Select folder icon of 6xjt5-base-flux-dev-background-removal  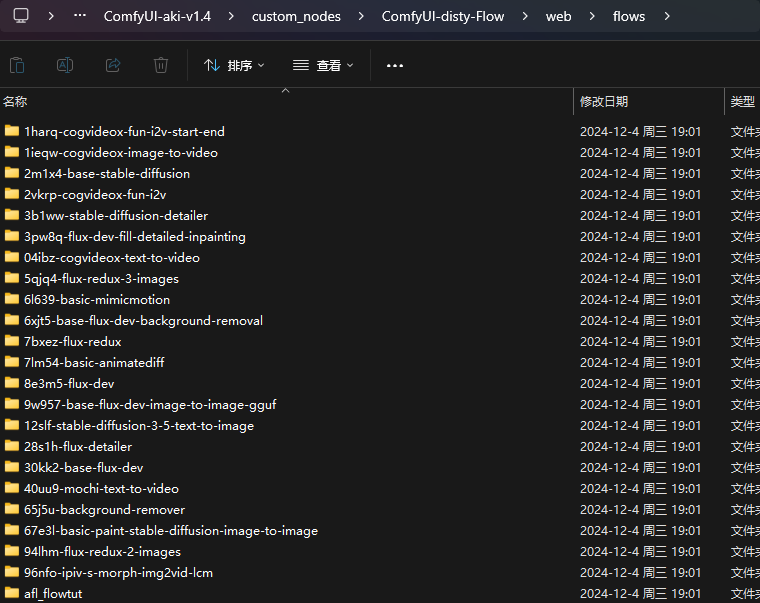click(12, 320)
